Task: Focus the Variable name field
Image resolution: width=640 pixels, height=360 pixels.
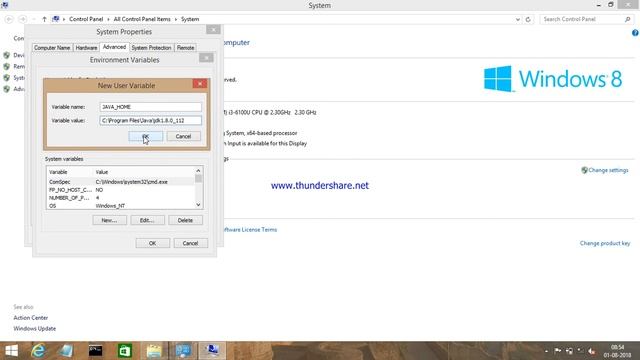Action: point(150,107)
